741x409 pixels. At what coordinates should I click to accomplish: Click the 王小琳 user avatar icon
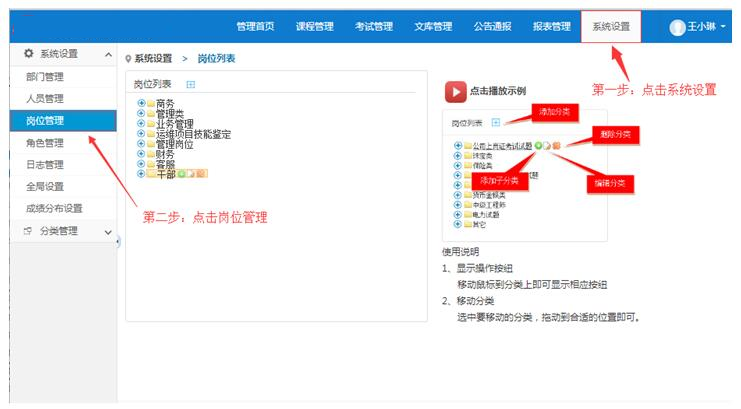(x=676, y=27)
